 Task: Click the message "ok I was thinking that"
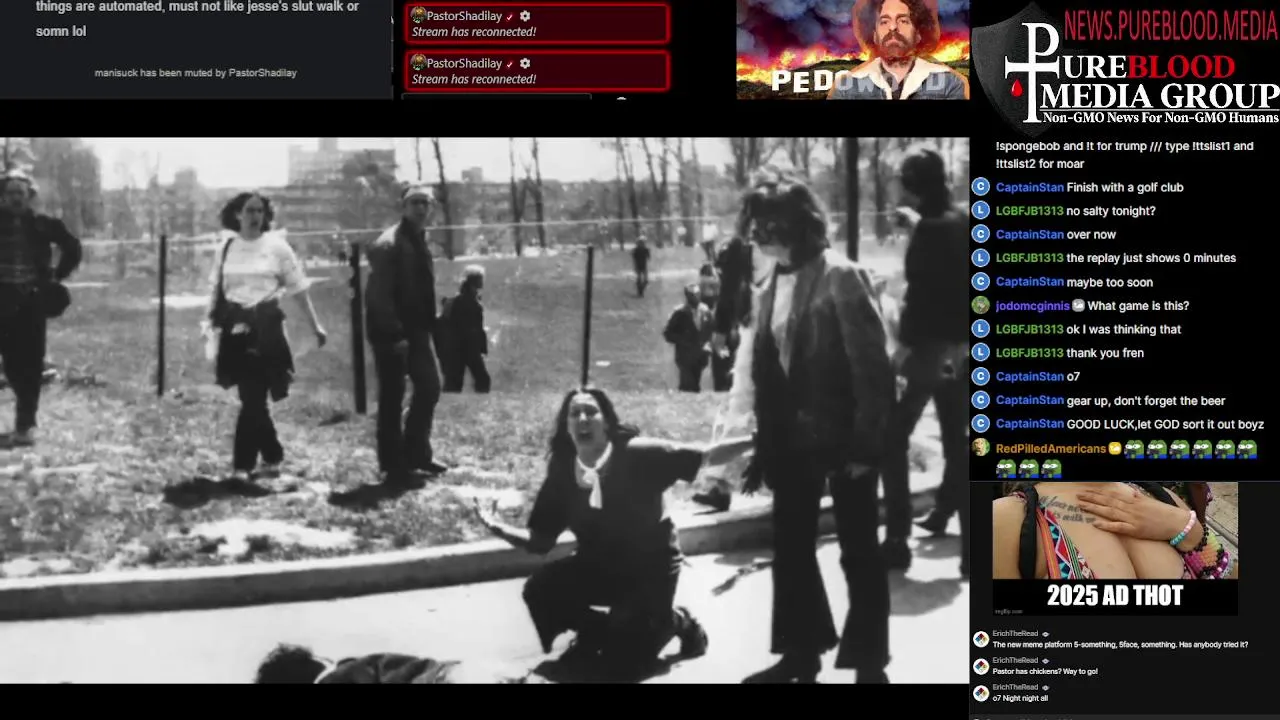1123,329
